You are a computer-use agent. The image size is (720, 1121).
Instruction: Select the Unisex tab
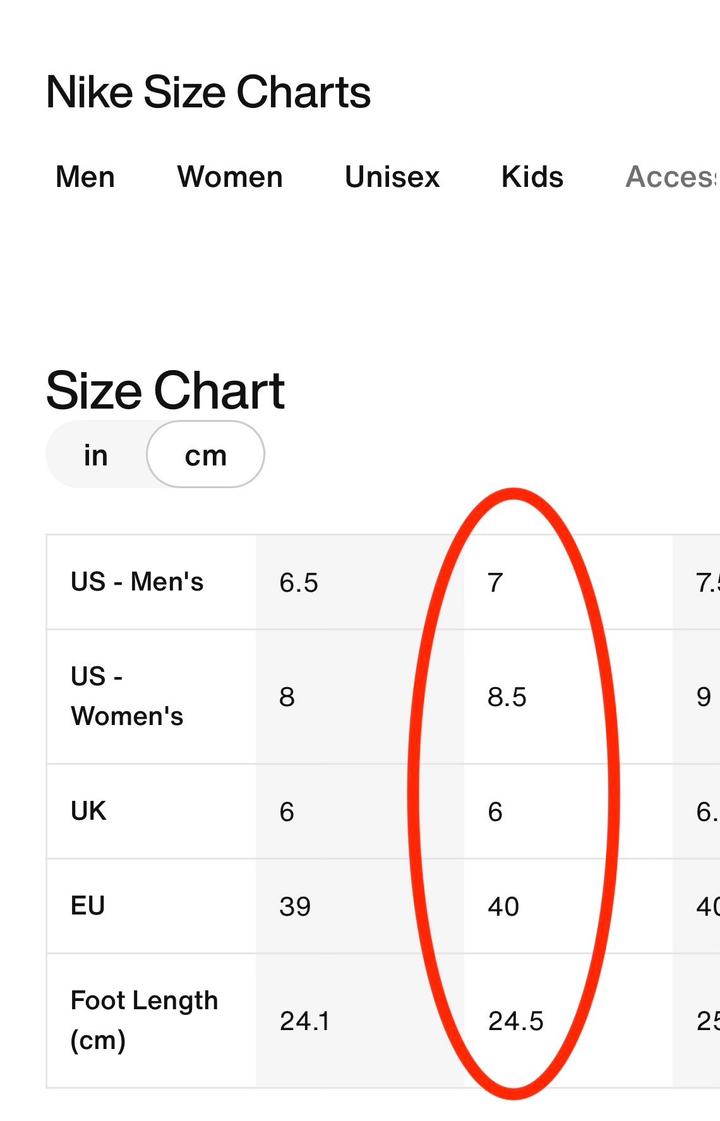point(392,177)
